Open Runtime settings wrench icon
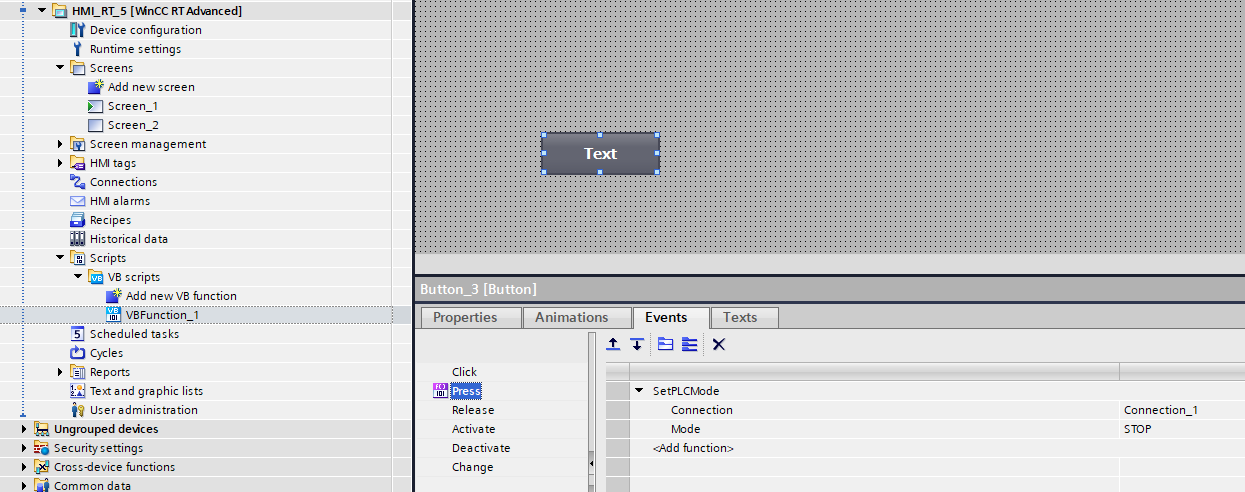This screenshot has height=492, width=1245. 77,49
